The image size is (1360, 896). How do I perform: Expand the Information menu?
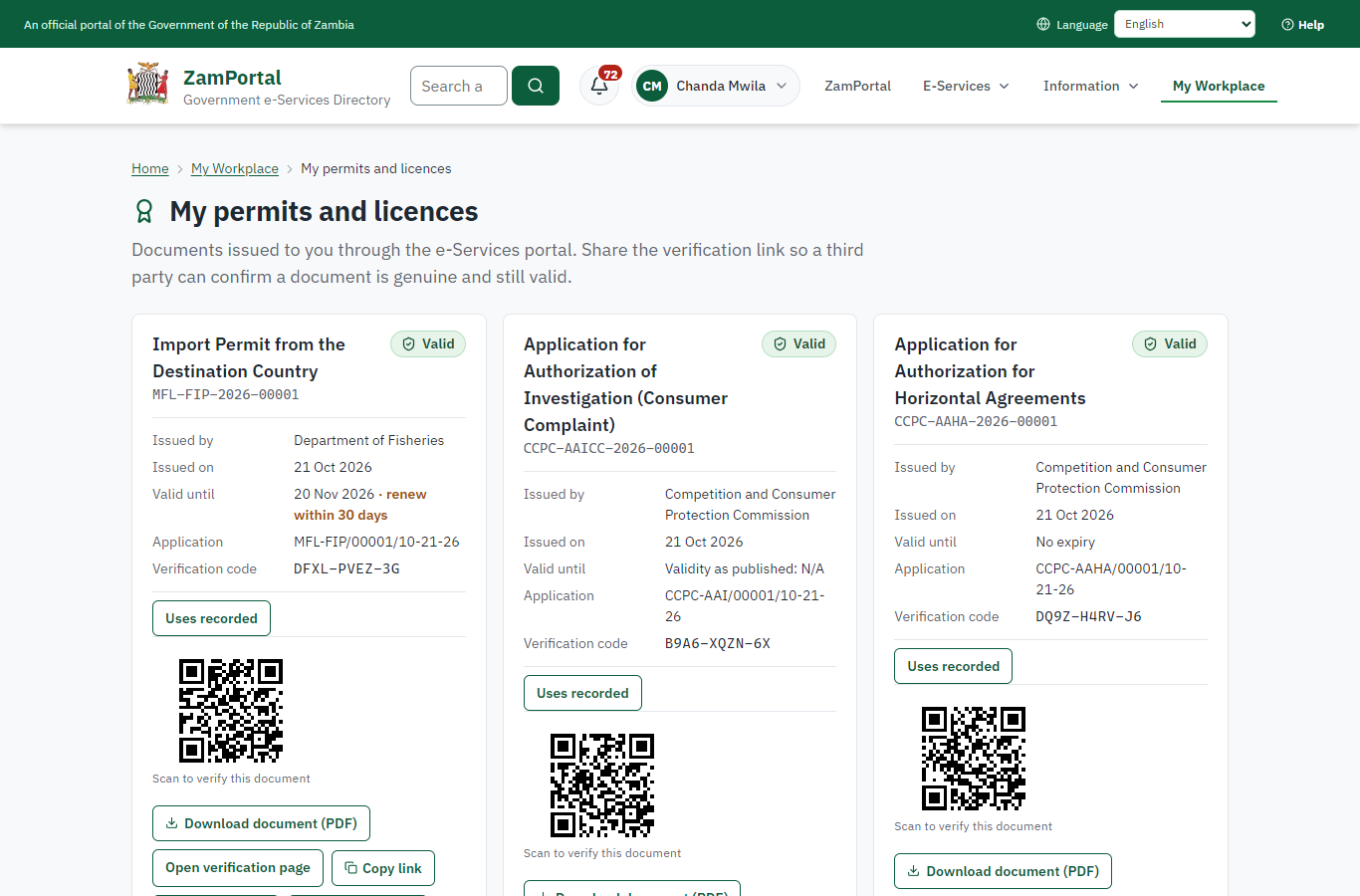coord(1090,86)
